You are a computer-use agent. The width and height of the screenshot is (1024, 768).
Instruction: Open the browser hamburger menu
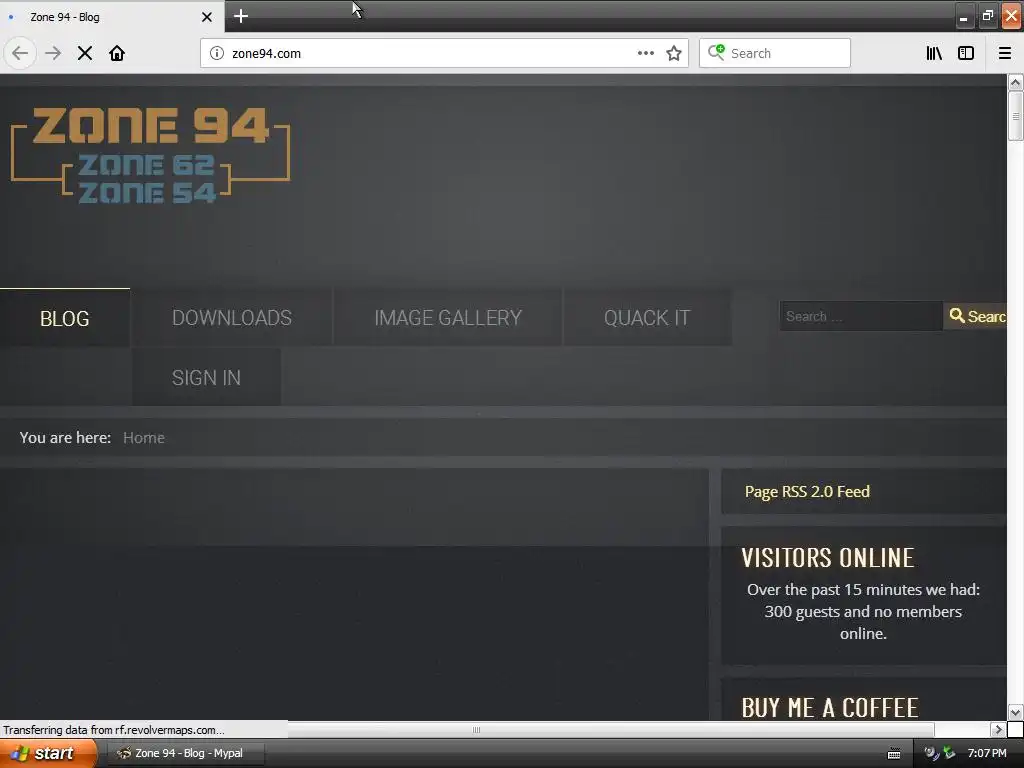(1004, 53)
